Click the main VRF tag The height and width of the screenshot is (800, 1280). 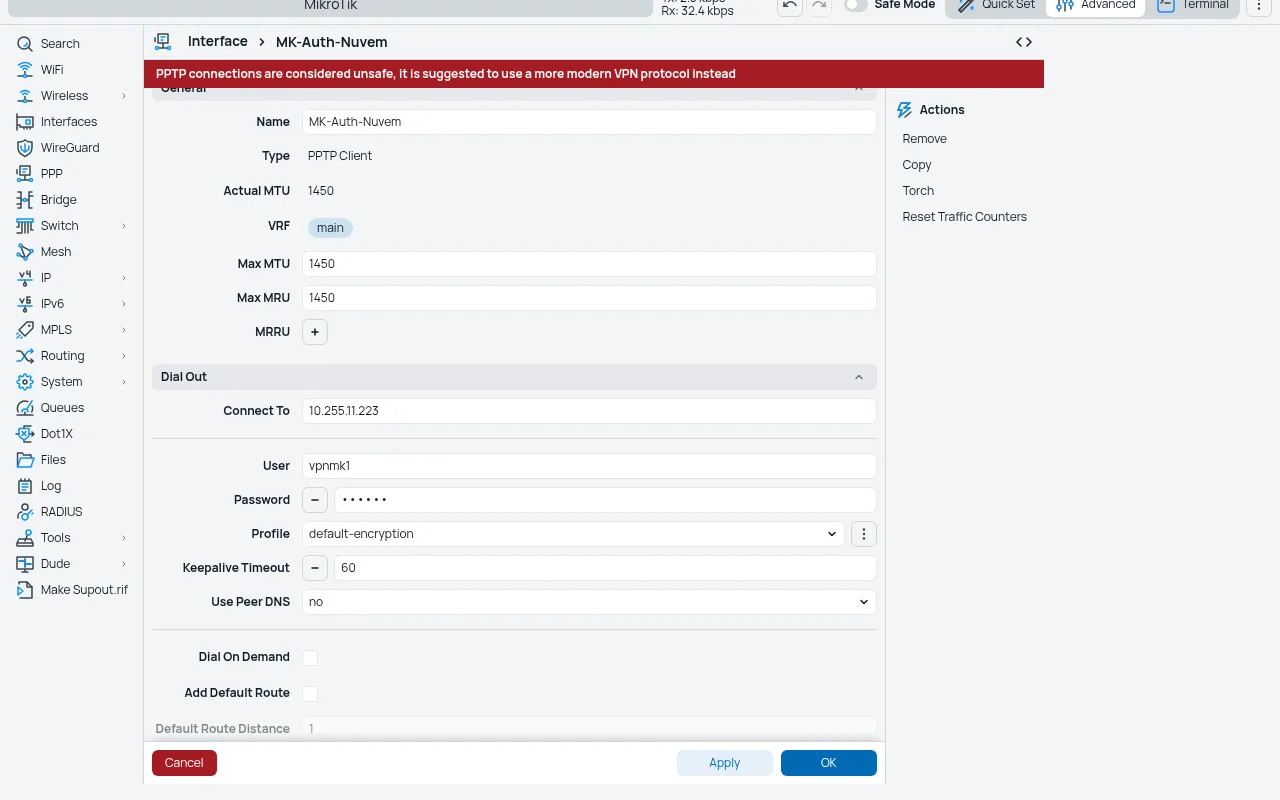pos(330,228)
